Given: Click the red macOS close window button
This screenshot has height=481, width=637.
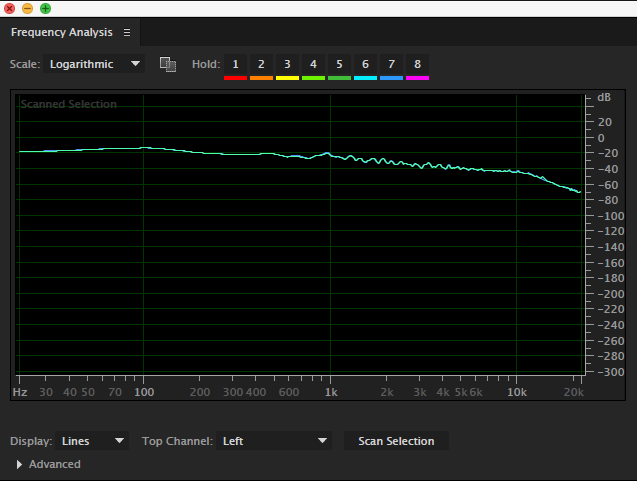Looking at the screenshot, I should tap(9, 8).
